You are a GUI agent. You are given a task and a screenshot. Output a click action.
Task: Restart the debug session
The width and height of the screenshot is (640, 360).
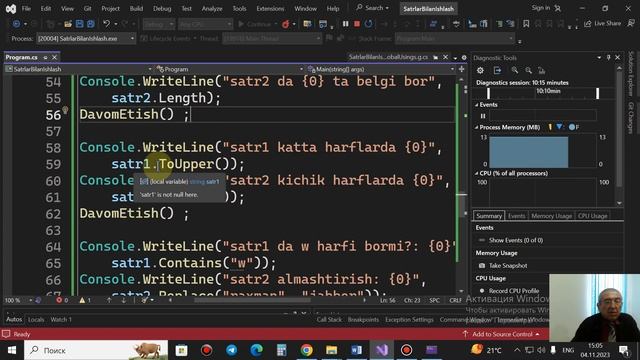pos(369,24)
